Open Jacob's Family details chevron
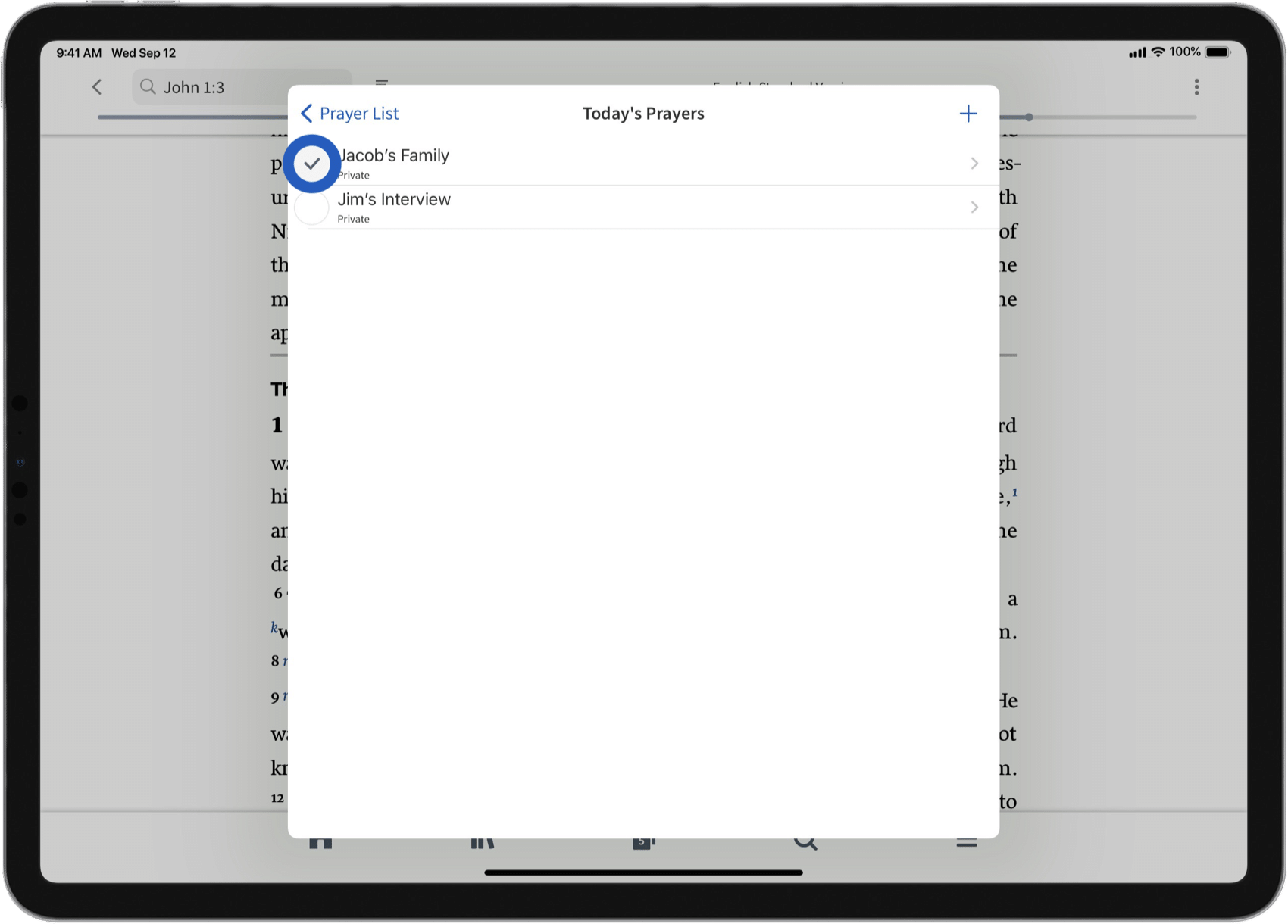 [974, 164]
